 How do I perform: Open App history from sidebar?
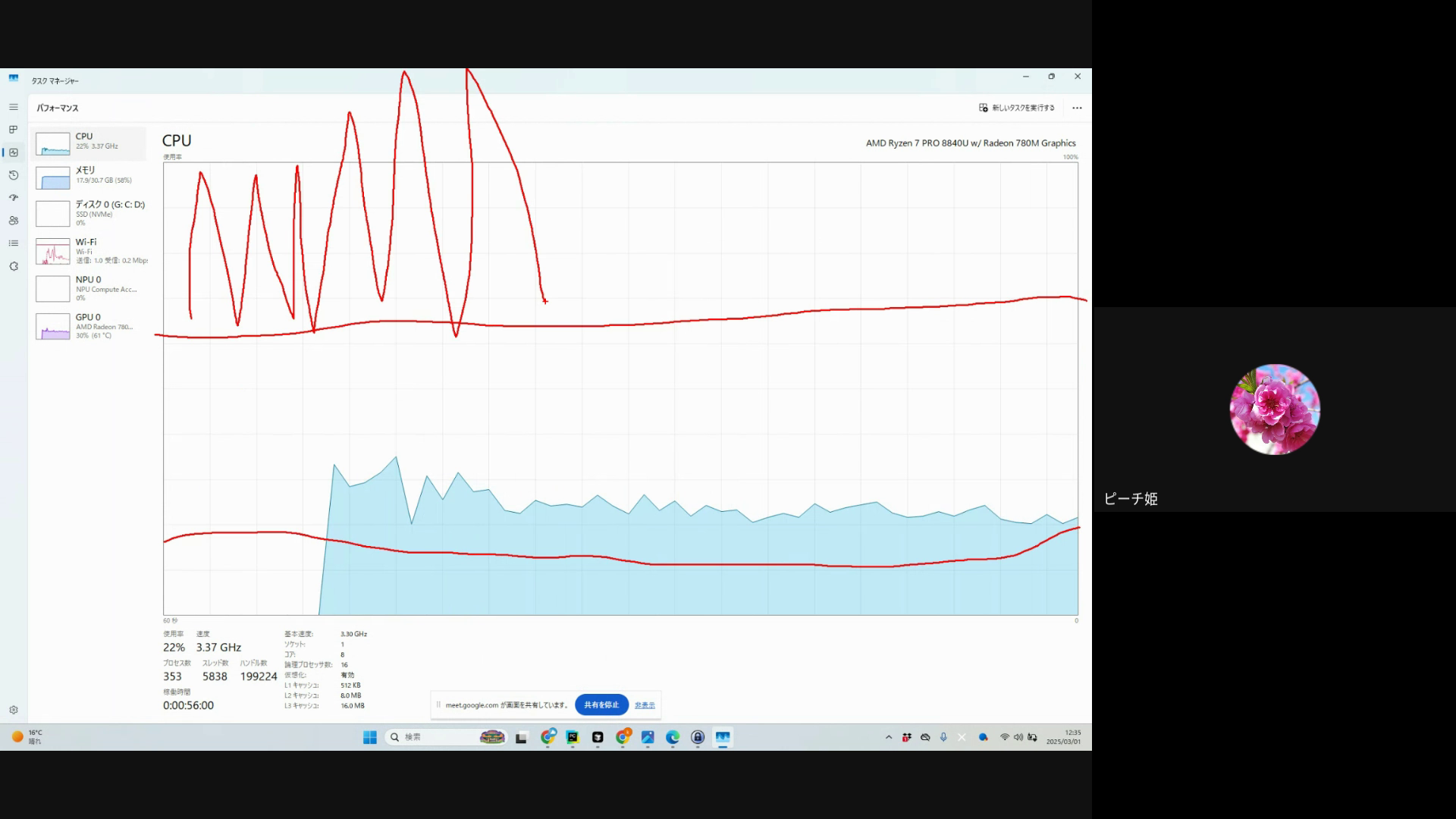(14, 175)
